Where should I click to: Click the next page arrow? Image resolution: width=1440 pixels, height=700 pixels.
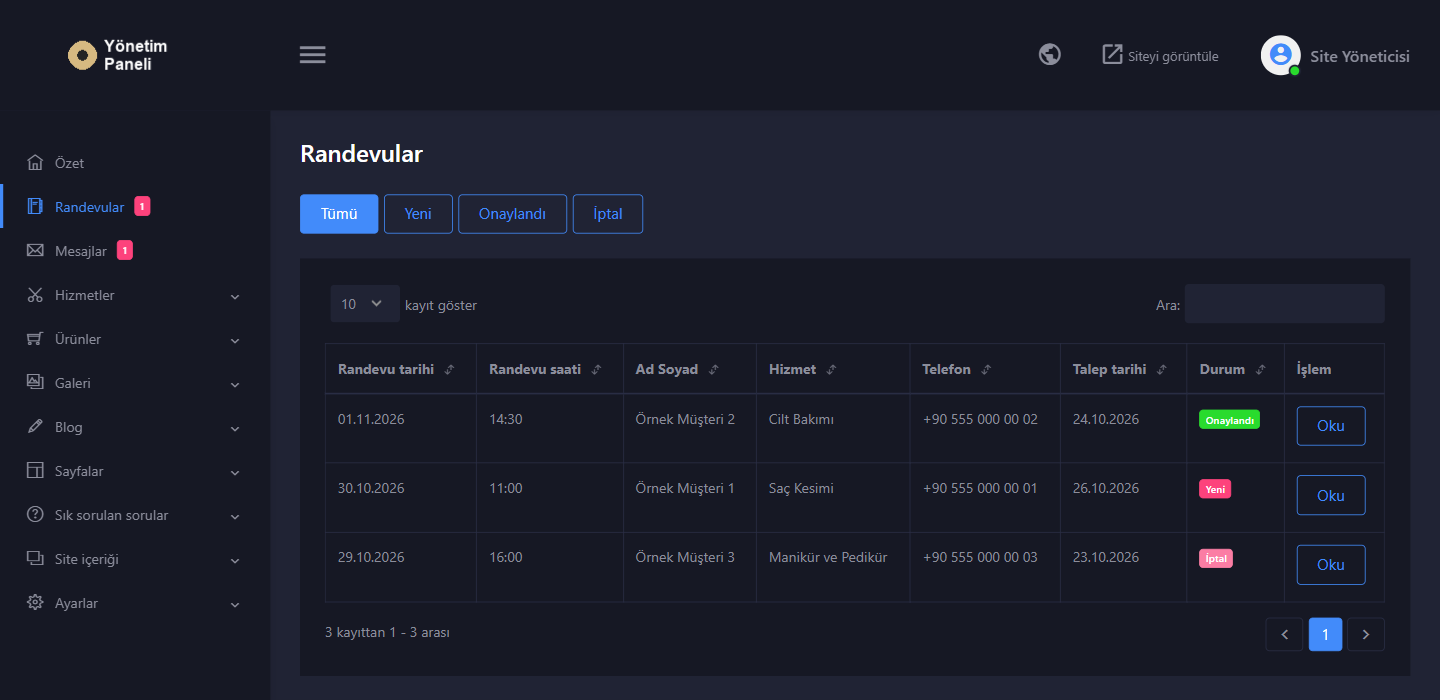pyautogui.click(x=1366, y=634)
